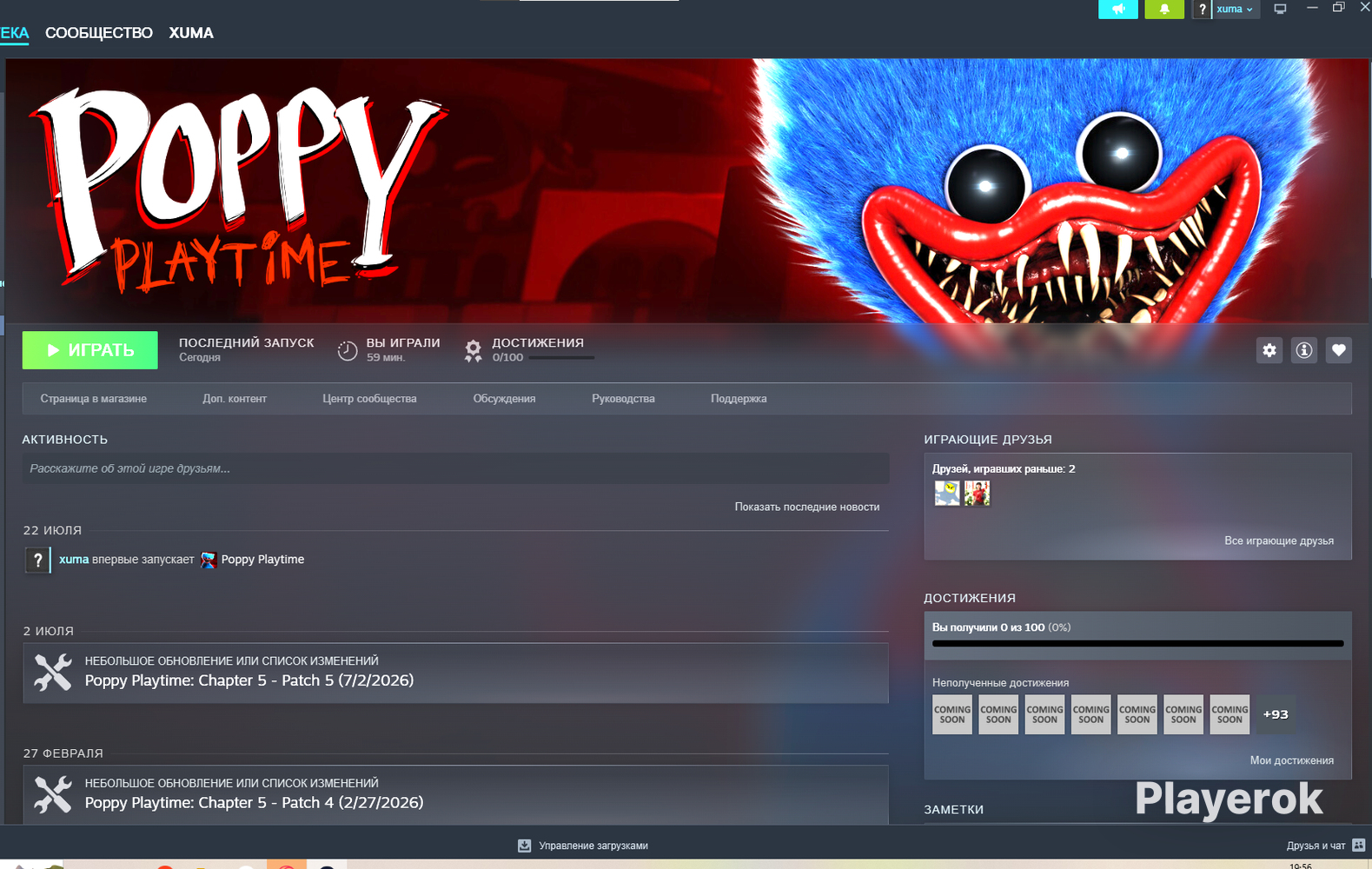1372x869 pixels.
Task: Open the Центр сообщества tab
Action: coord(369,399)
